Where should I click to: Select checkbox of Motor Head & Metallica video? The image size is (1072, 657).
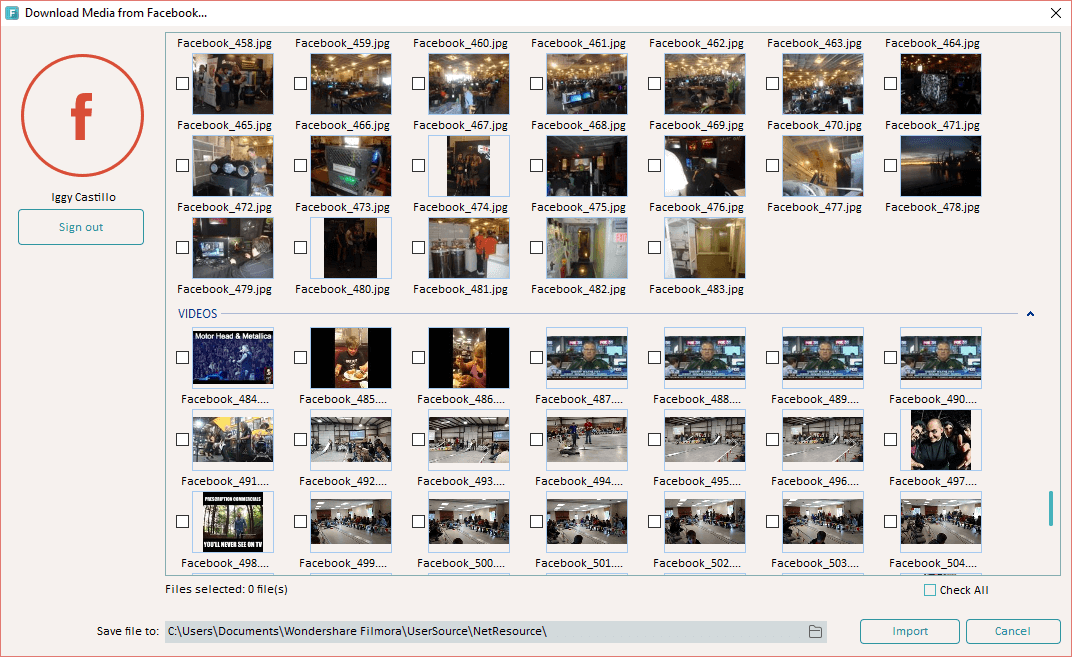tap(183, 357)
